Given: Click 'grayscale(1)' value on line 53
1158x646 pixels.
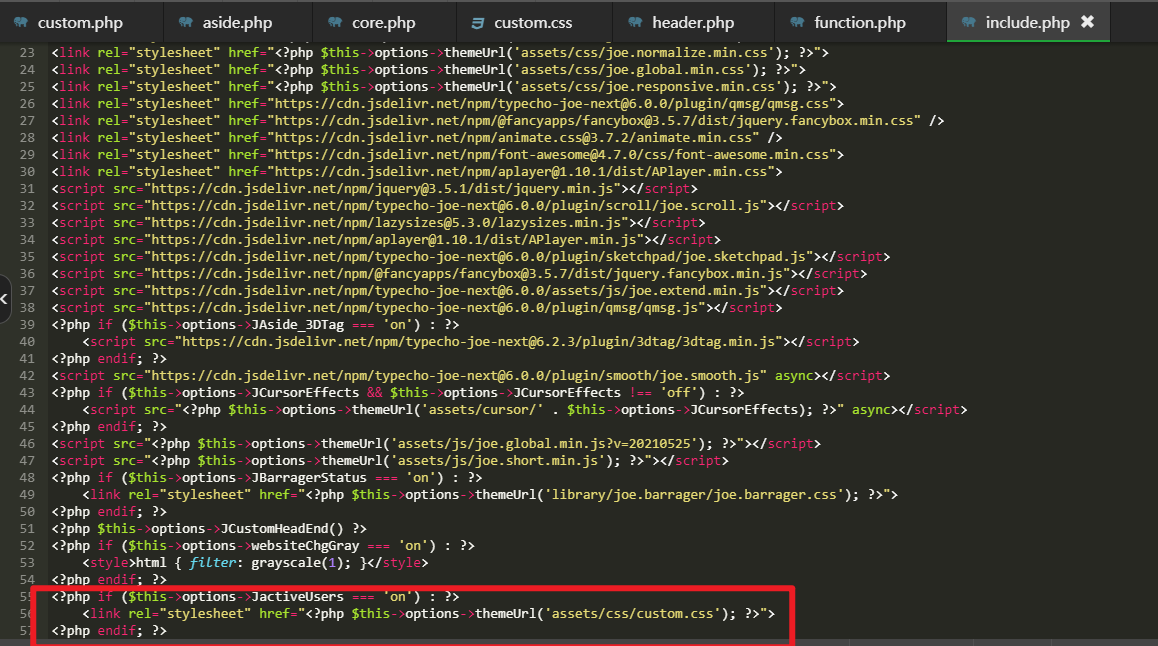Looking at the screenshot, I should pyautogui.click(x=298, y=562).
